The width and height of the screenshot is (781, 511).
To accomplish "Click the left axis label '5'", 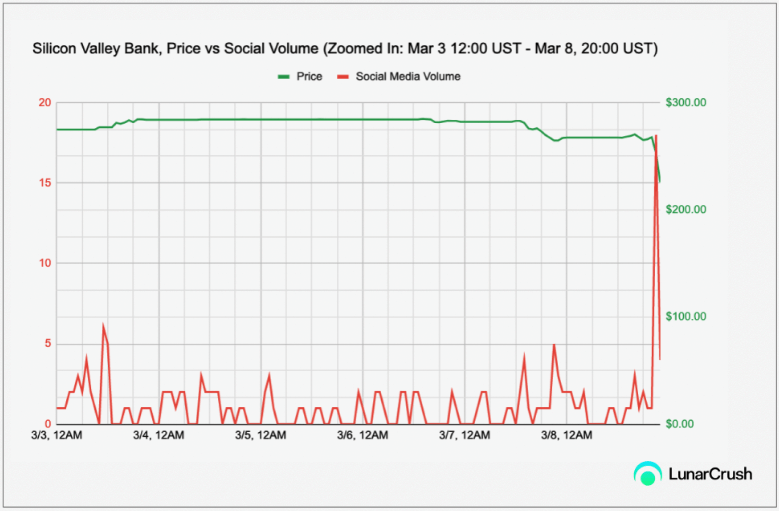I will tap(48, 344).
